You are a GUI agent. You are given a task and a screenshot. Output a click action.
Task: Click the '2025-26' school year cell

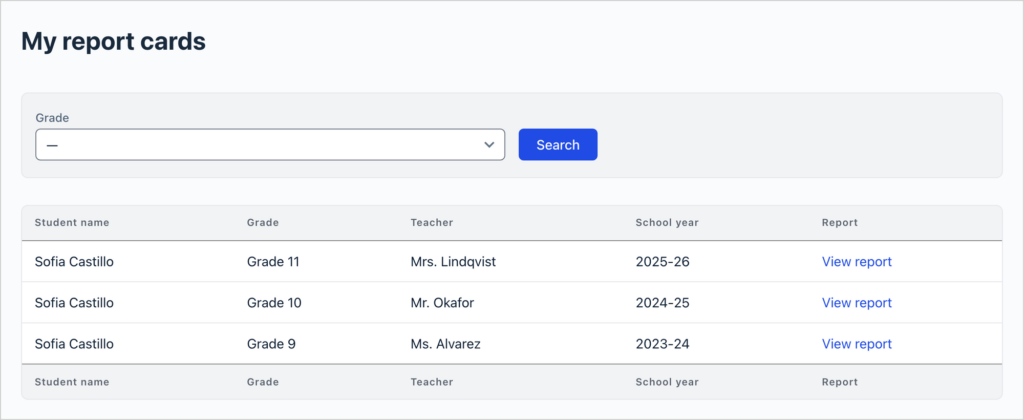[x=662, y=262]
